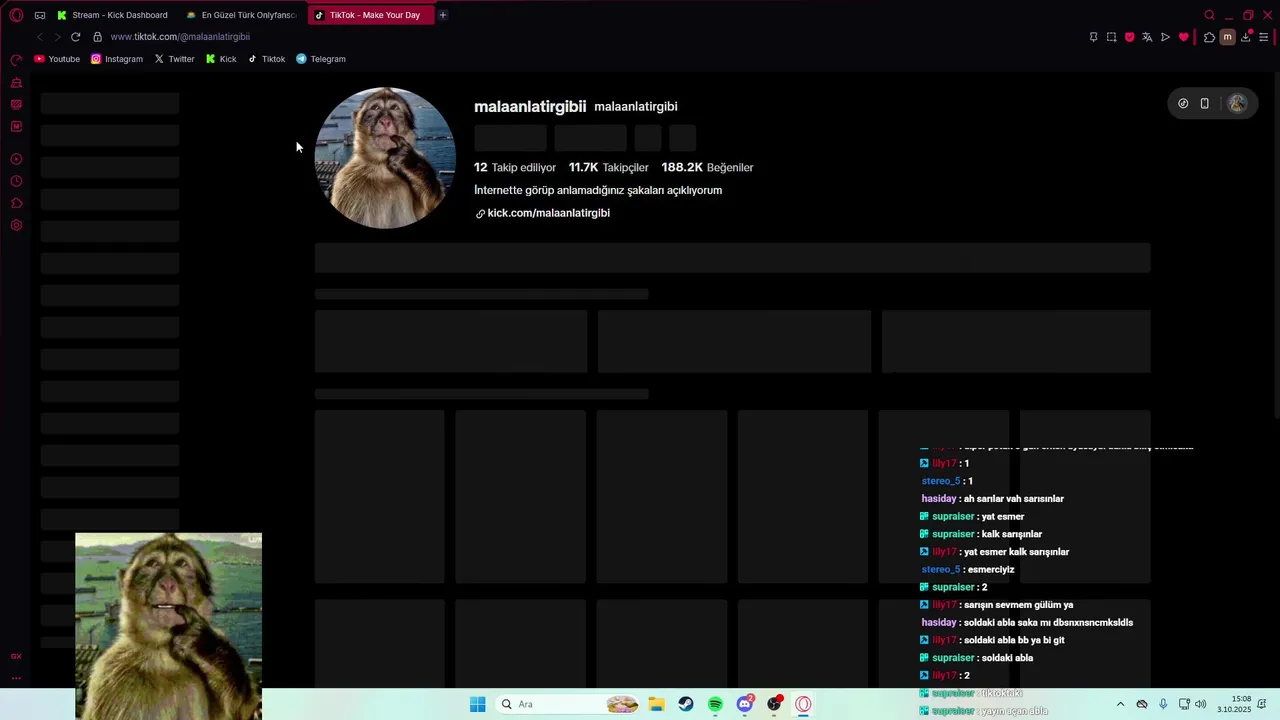The width and height of the screenshot is (1280, 720).
Task: Open kick.com/malaanlatirgibi profile link
Action: pyautogui.click(x=548, y=213)
